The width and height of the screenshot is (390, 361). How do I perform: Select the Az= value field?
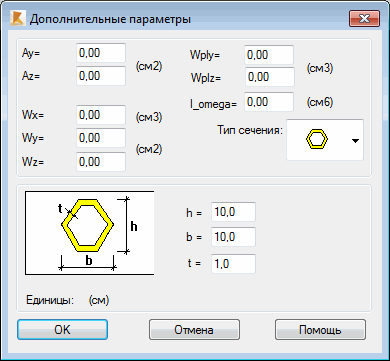101,76
